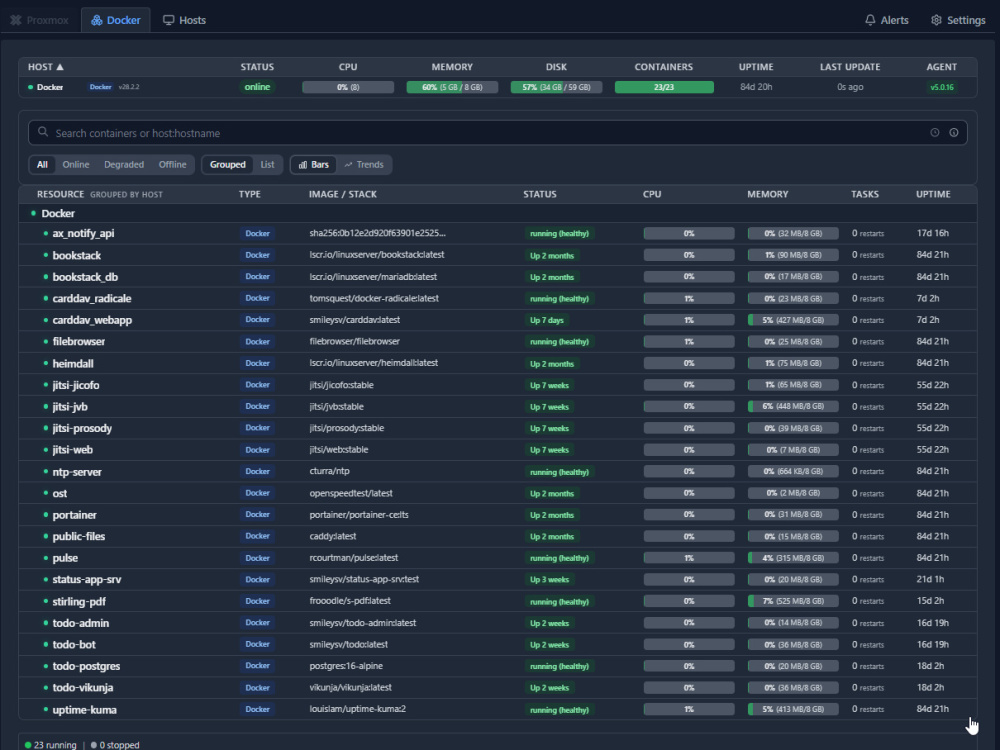Select the Bars display mode
Image resolution: width=1000 pixels, height=750 pixels.
coord(314,165)
